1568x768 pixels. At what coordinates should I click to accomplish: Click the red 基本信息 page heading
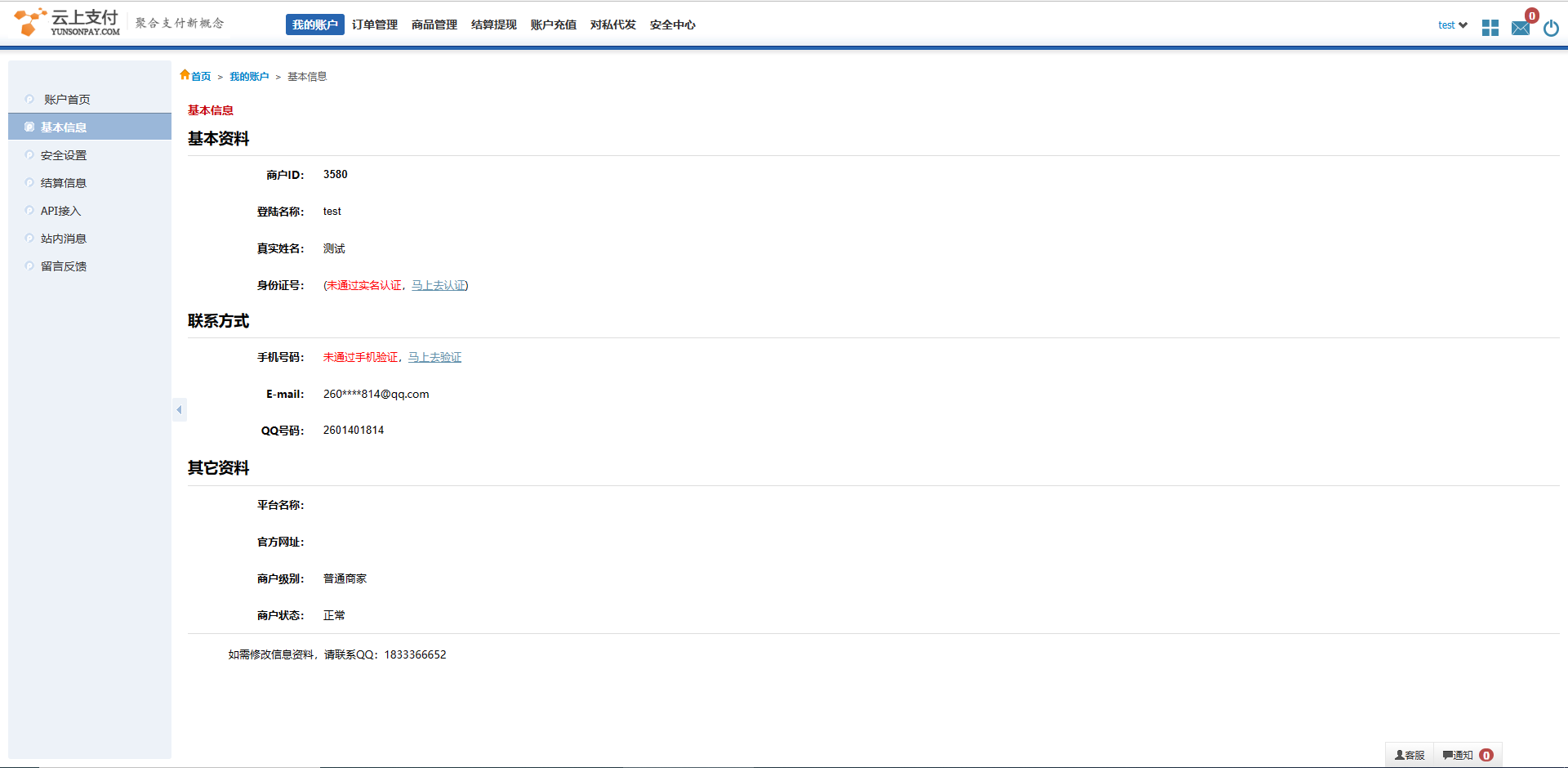[211, 110]
